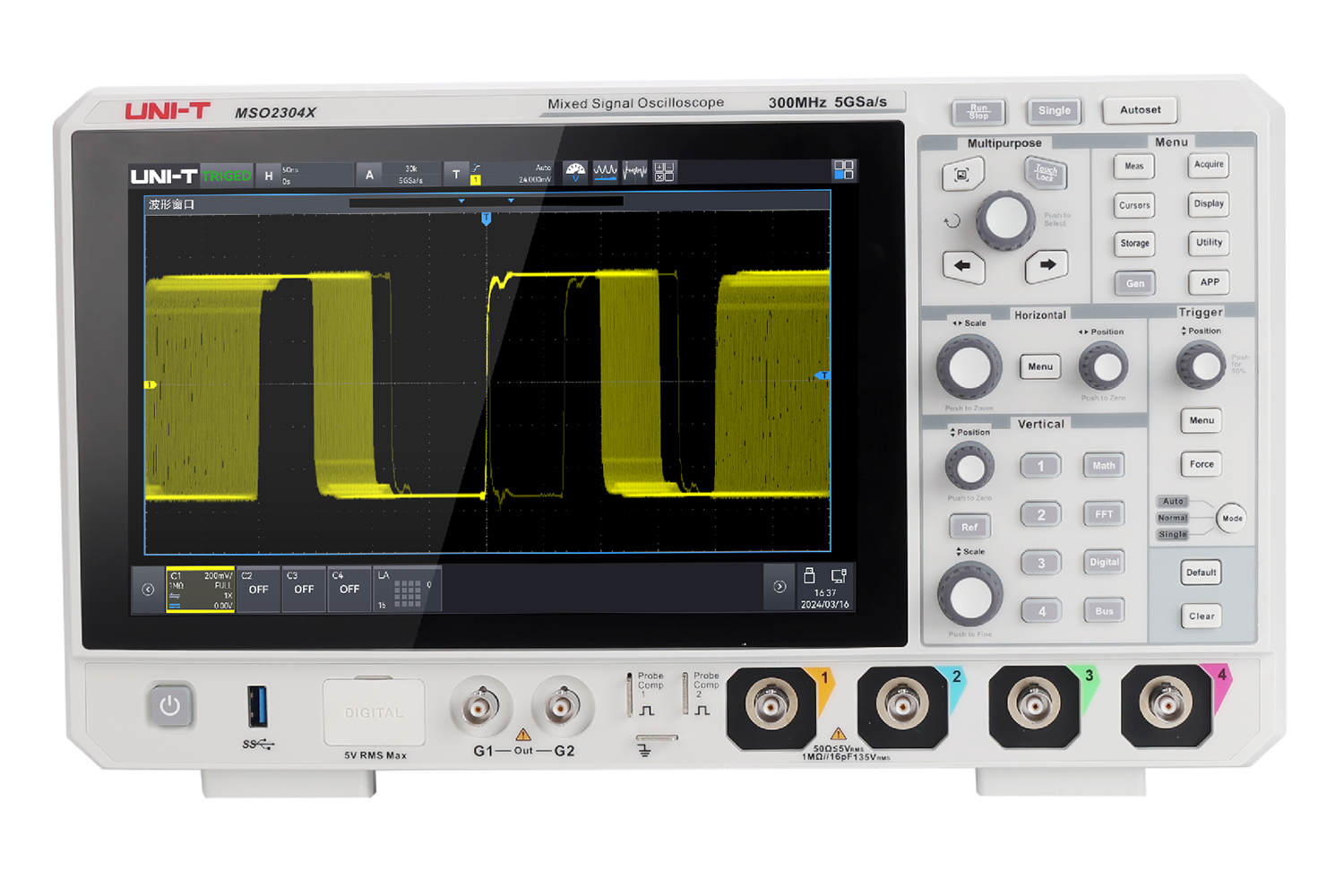Screen dimensions: 1344x896
Task: Open the Cursors menu button
Action: tap(1134, 205)
